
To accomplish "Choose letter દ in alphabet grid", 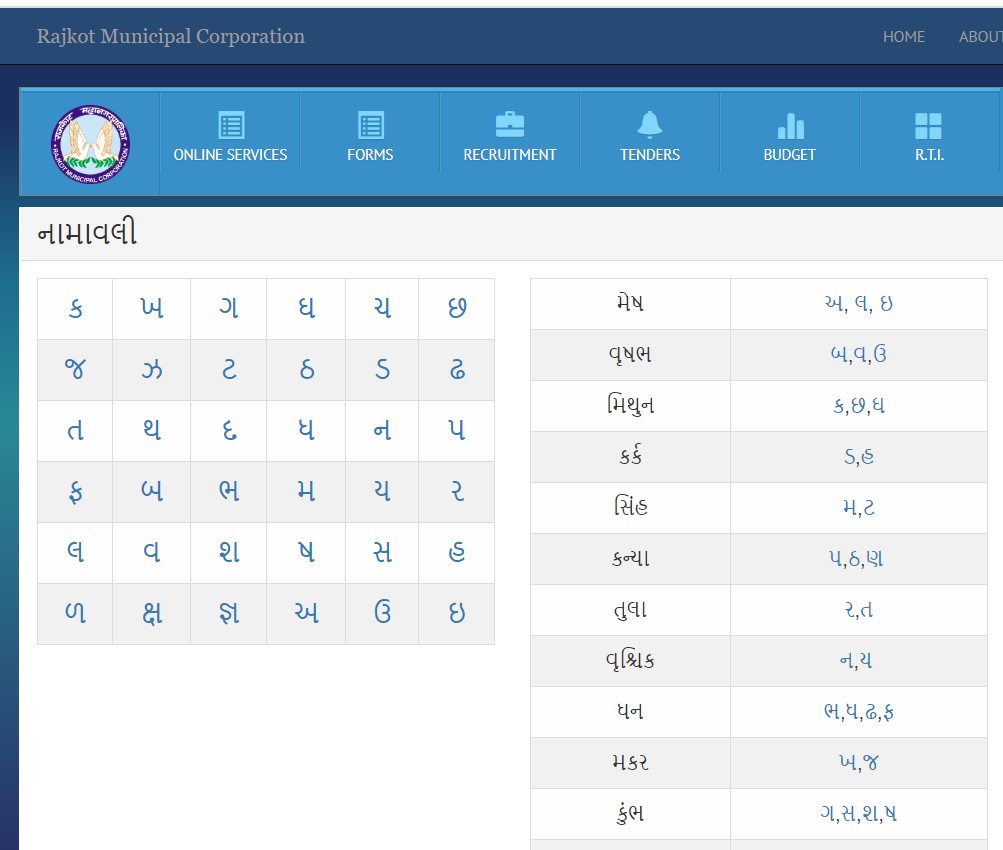I will pyautogui.click(x=229, y=430).
